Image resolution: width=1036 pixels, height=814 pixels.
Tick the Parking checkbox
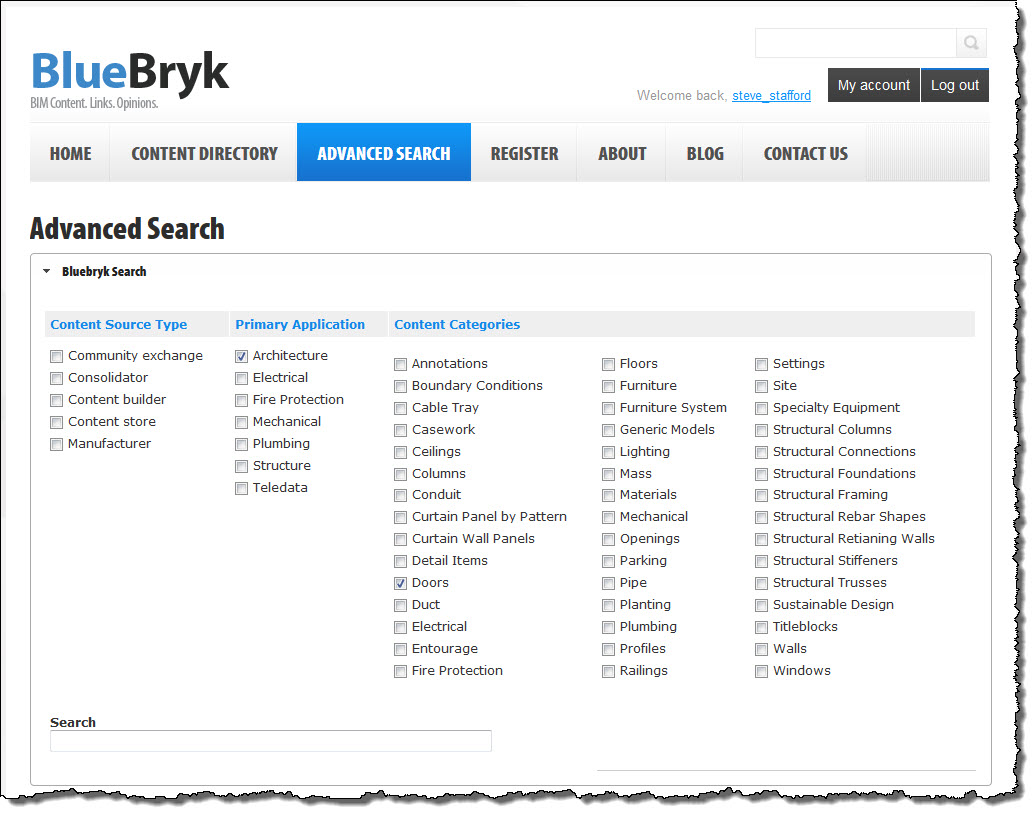(x=609, y=562)
